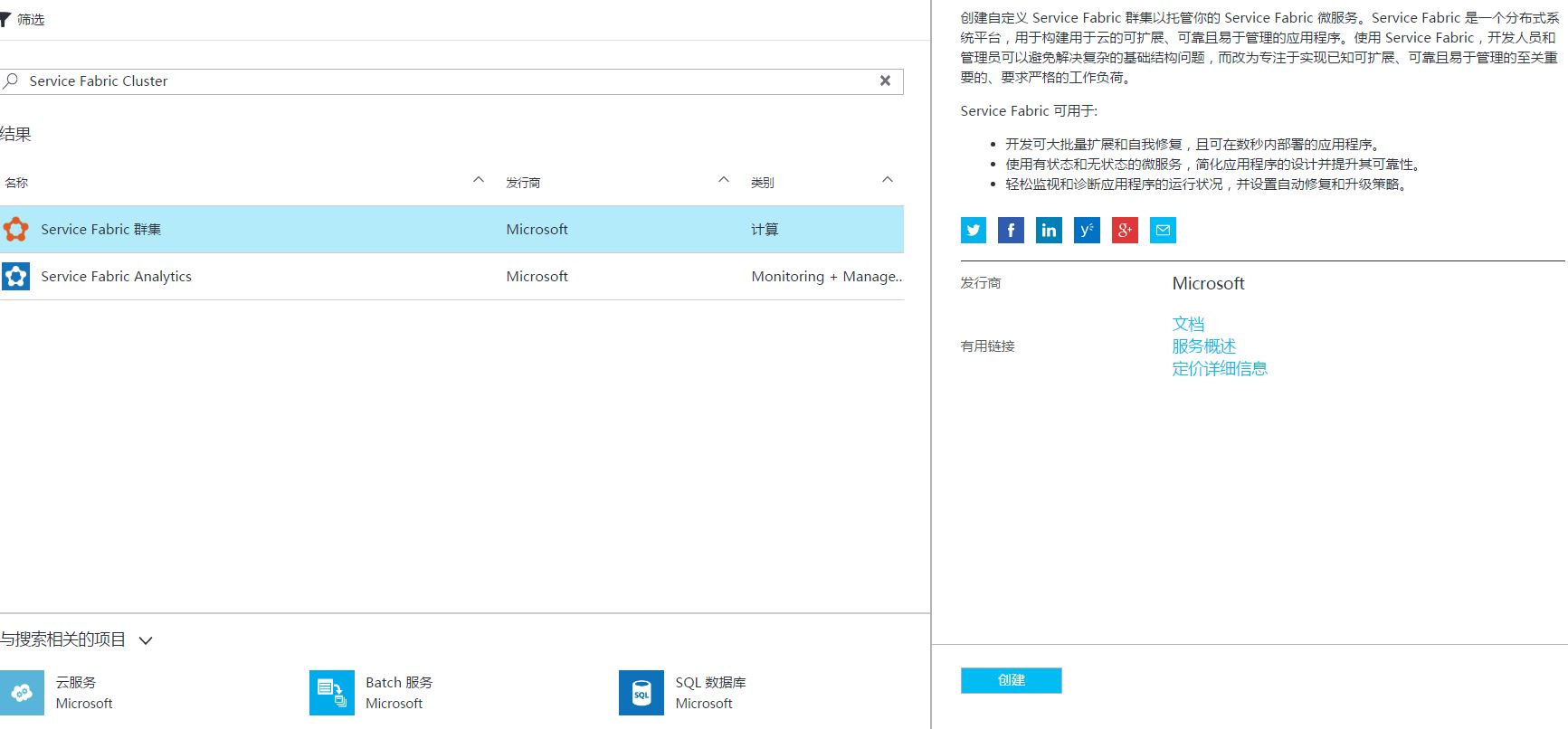The width and height of the screenshot is (1568, 729).
Task: Open the 定价详细信息 link
Action: tap(1220, 368)
